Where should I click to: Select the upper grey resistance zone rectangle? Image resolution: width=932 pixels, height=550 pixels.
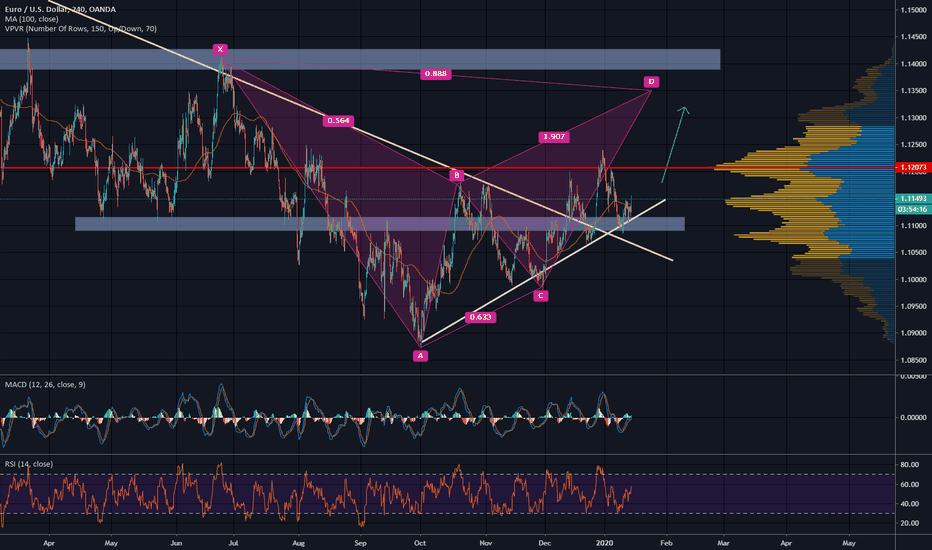tap(360, 59)
